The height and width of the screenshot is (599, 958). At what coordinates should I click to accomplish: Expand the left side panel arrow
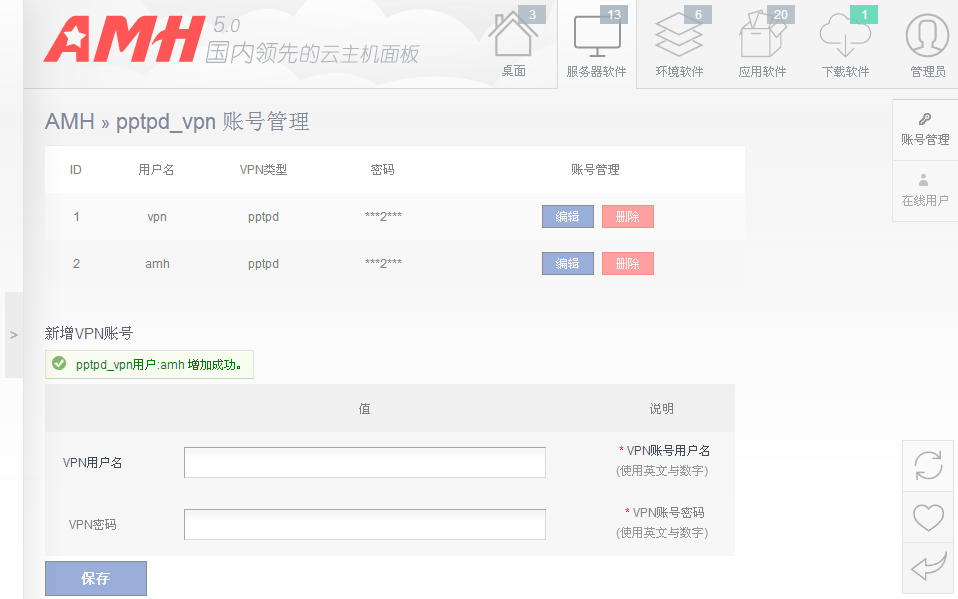(x=14, y=335)
